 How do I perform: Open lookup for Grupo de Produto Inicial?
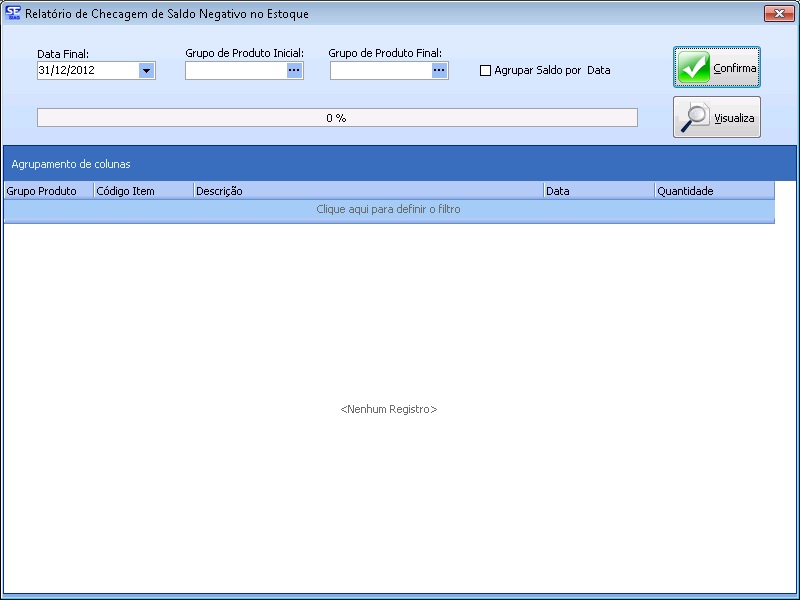pos(294,71)
